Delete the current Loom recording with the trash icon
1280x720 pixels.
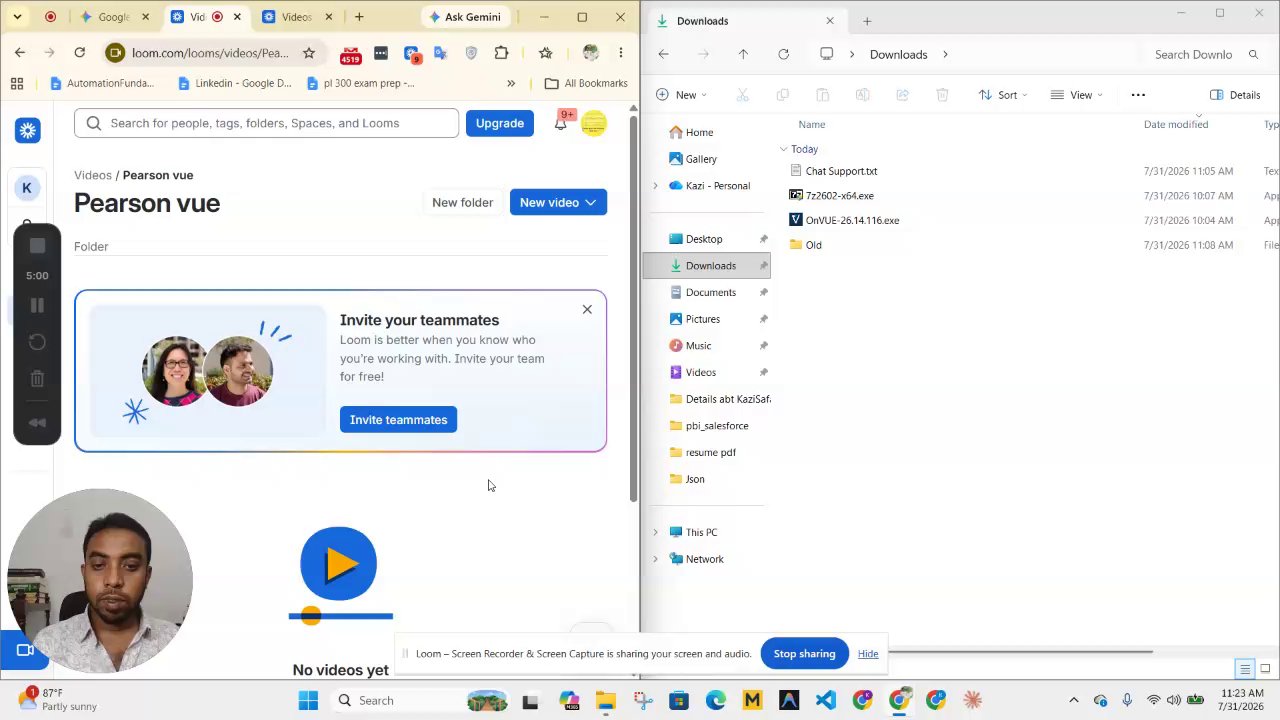(x=37, y=379)
